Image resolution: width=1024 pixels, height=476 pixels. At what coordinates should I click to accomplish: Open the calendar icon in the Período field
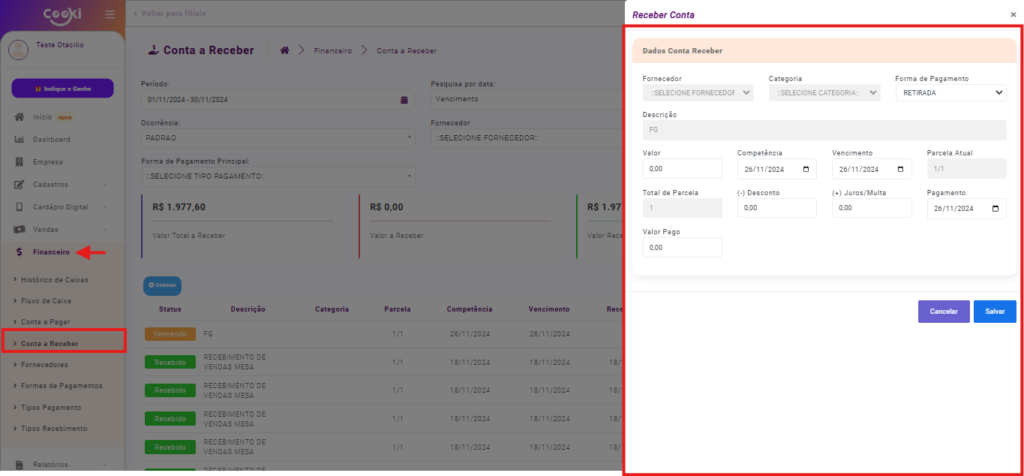403,100
